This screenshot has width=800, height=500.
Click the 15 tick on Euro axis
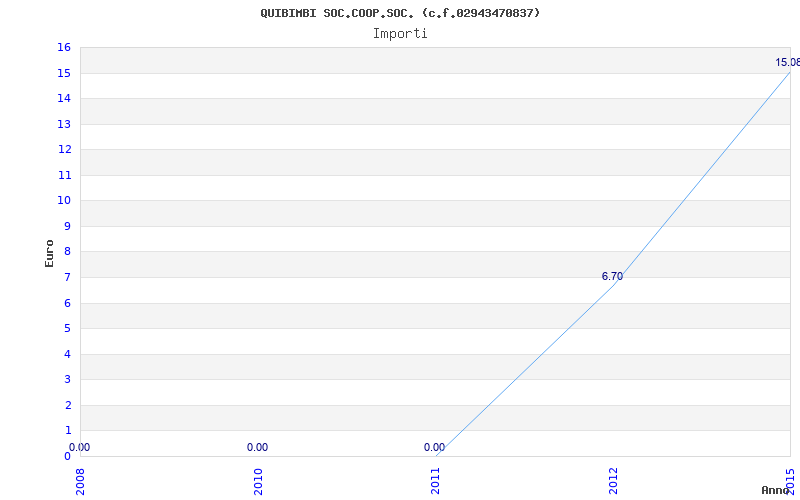64,73
